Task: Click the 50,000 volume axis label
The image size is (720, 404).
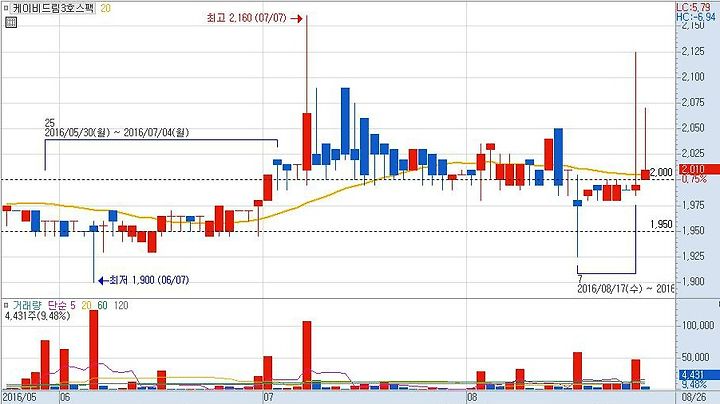Action: click(x=696, y=357)
